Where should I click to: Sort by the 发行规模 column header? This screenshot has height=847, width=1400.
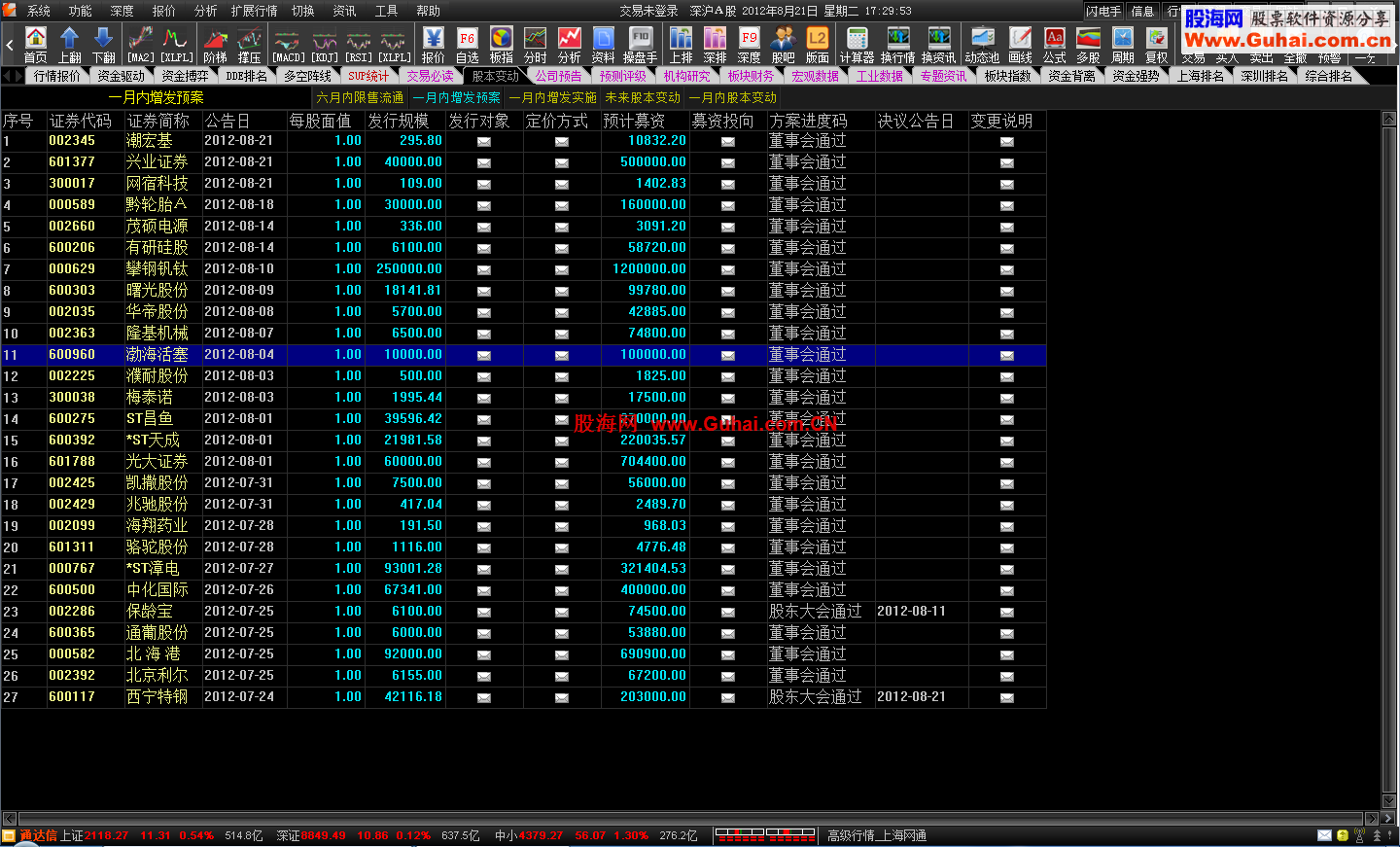point(399,121)
